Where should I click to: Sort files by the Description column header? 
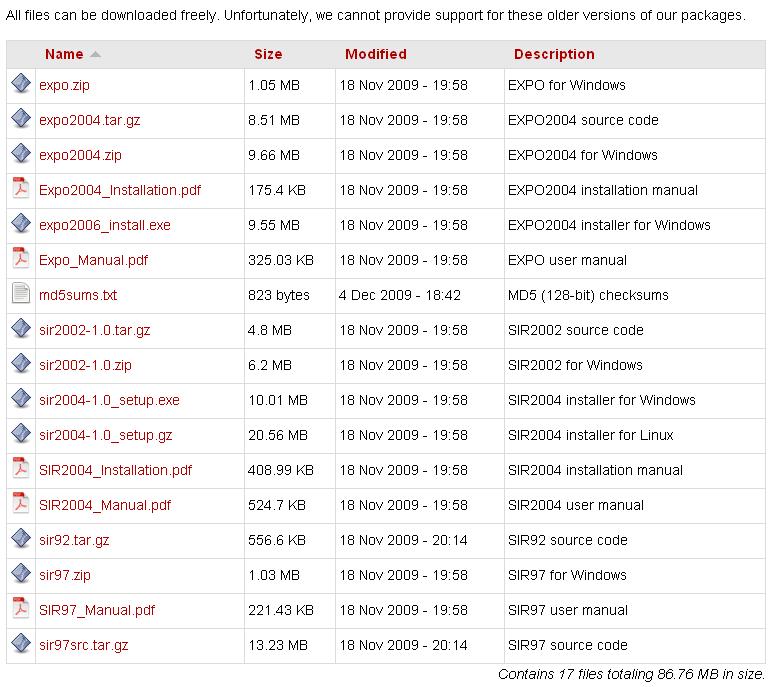click(x=554, y=54)
